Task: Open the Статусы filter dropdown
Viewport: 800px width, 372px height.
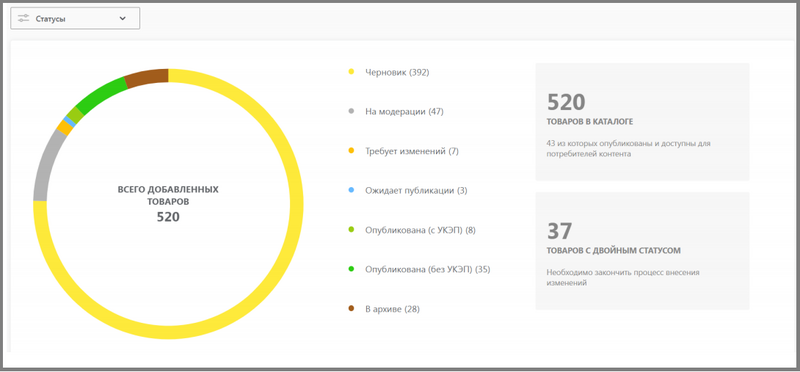Action: point(75,18)
